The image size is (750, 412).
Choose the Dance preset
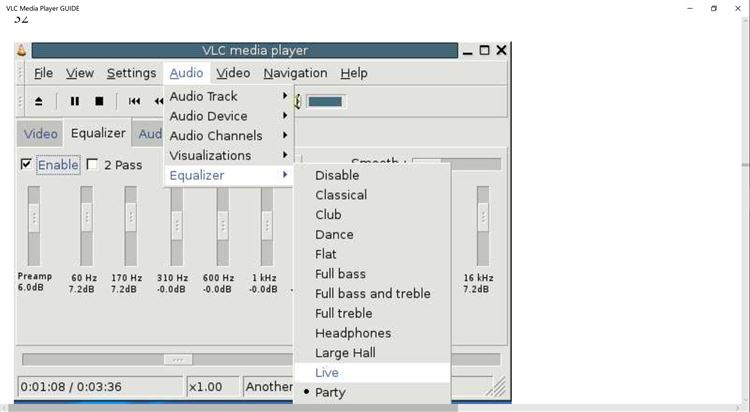click(x=372, y=234)
